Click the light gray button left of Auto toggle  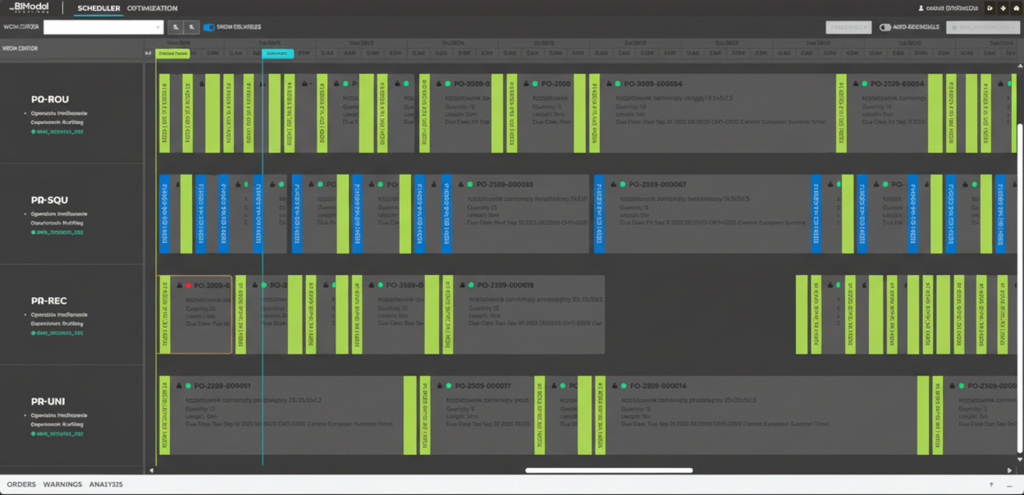[848, 27]
